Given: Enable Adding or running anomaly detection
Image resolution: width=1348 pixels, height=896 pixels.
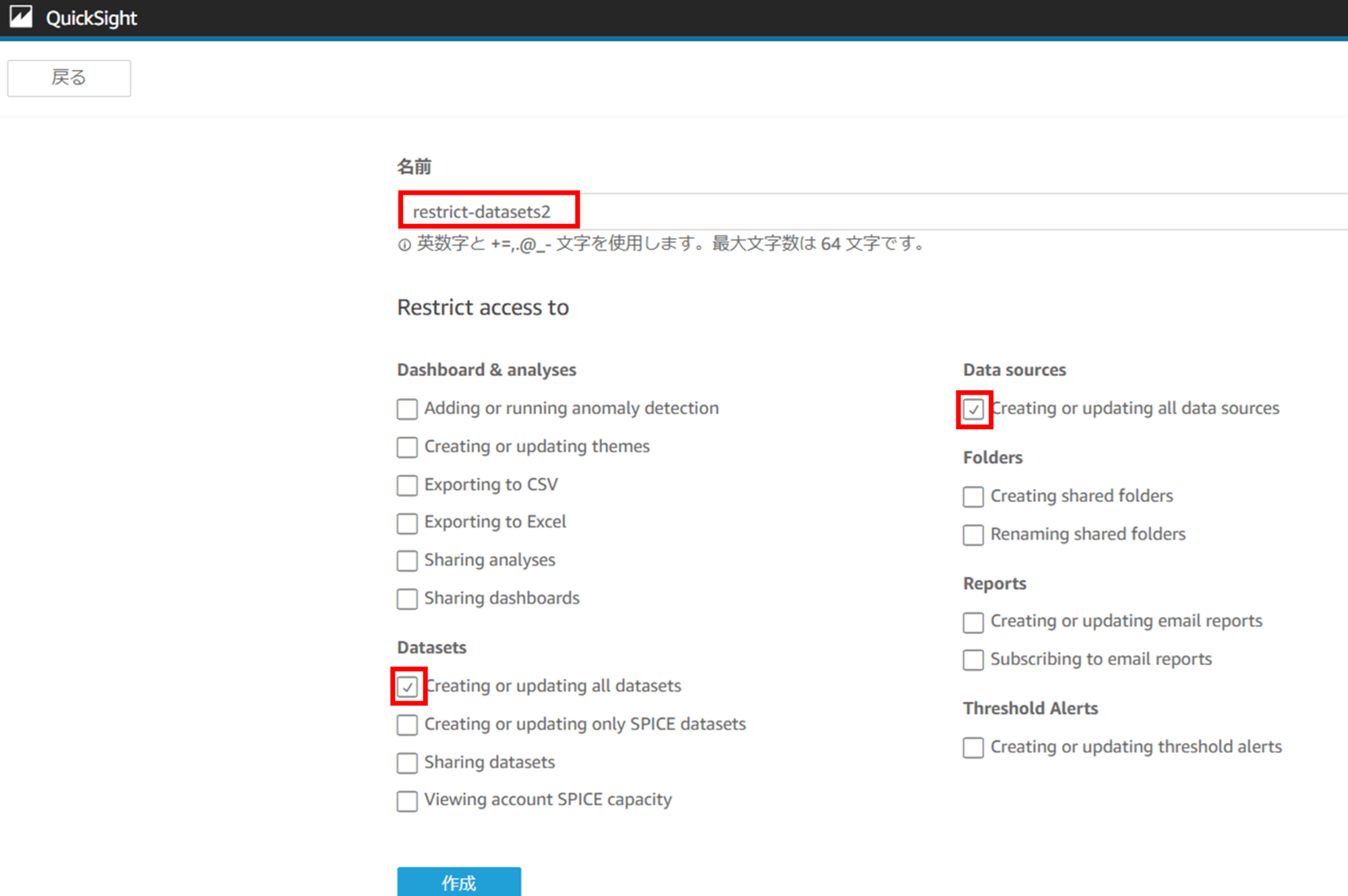Looking at the screenshot, I should coord(407,409).
